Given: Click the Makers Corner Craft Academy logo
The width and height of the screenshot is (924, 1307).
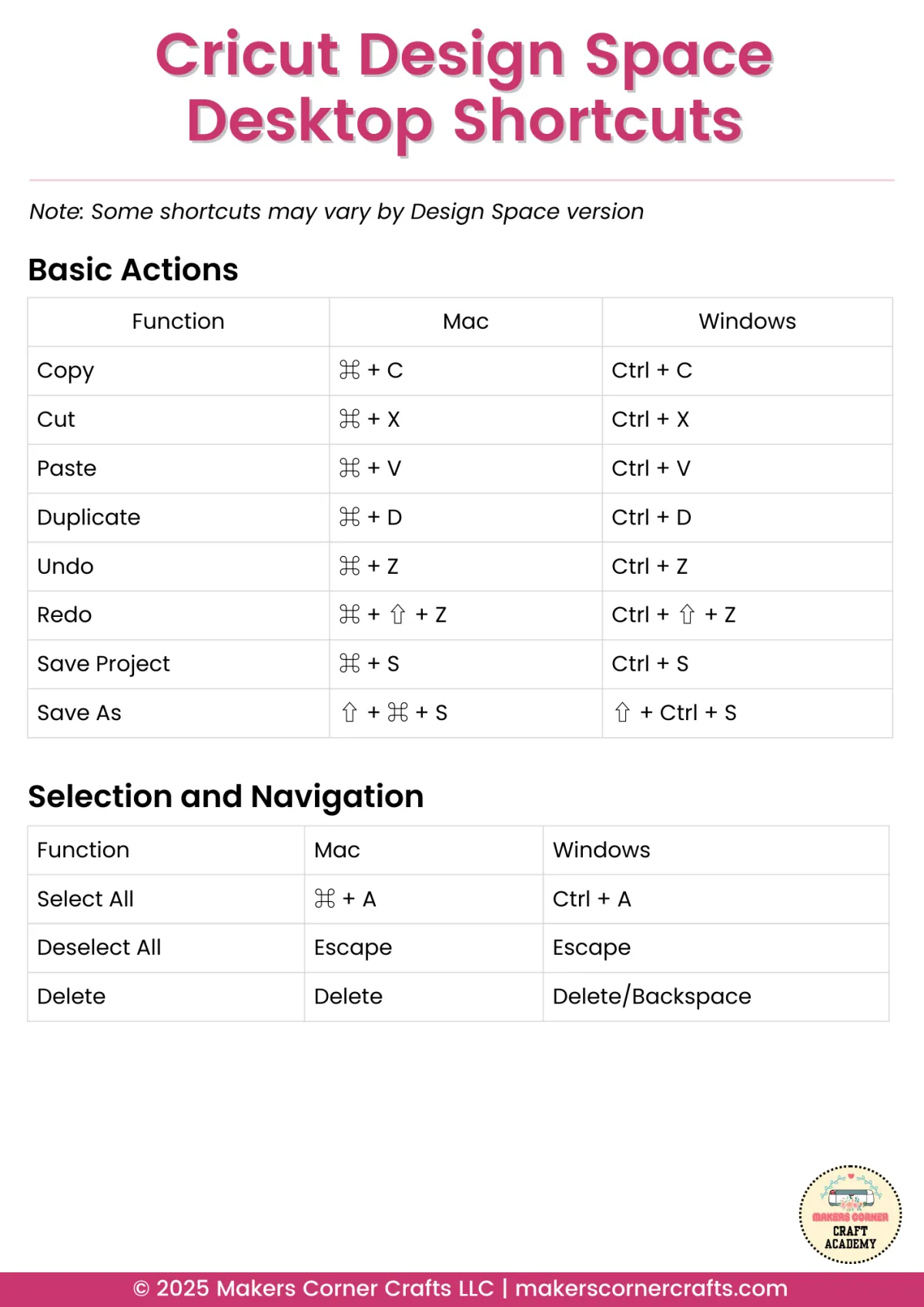Looking at the screenshot, I should tap(850, 1215).
